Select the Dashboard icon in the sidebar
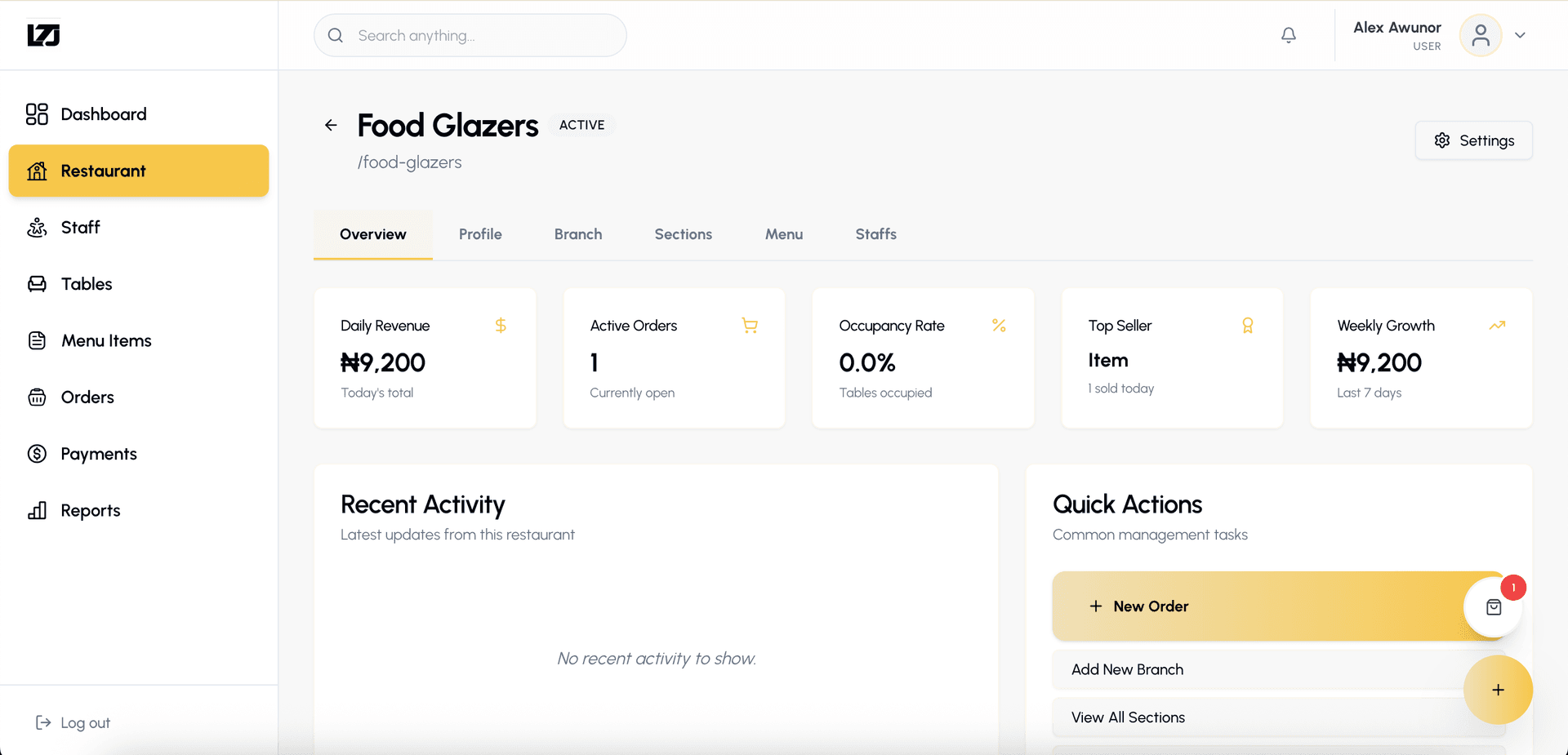1568x755 pixels. [x=37, y=114]
